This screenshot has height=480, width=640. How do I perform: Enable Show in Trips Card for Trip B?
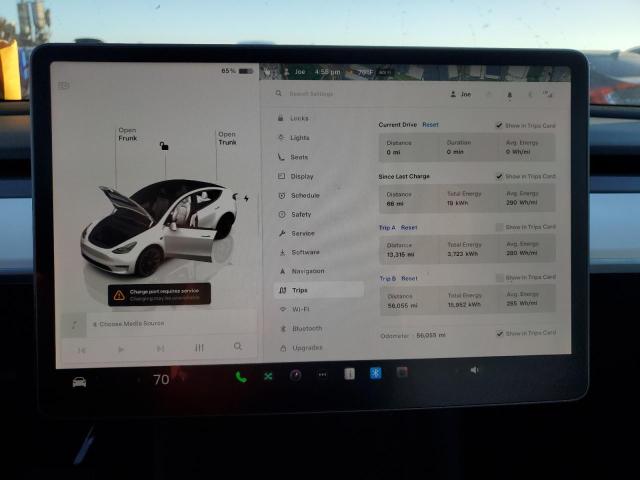click(x=500, y=278)
